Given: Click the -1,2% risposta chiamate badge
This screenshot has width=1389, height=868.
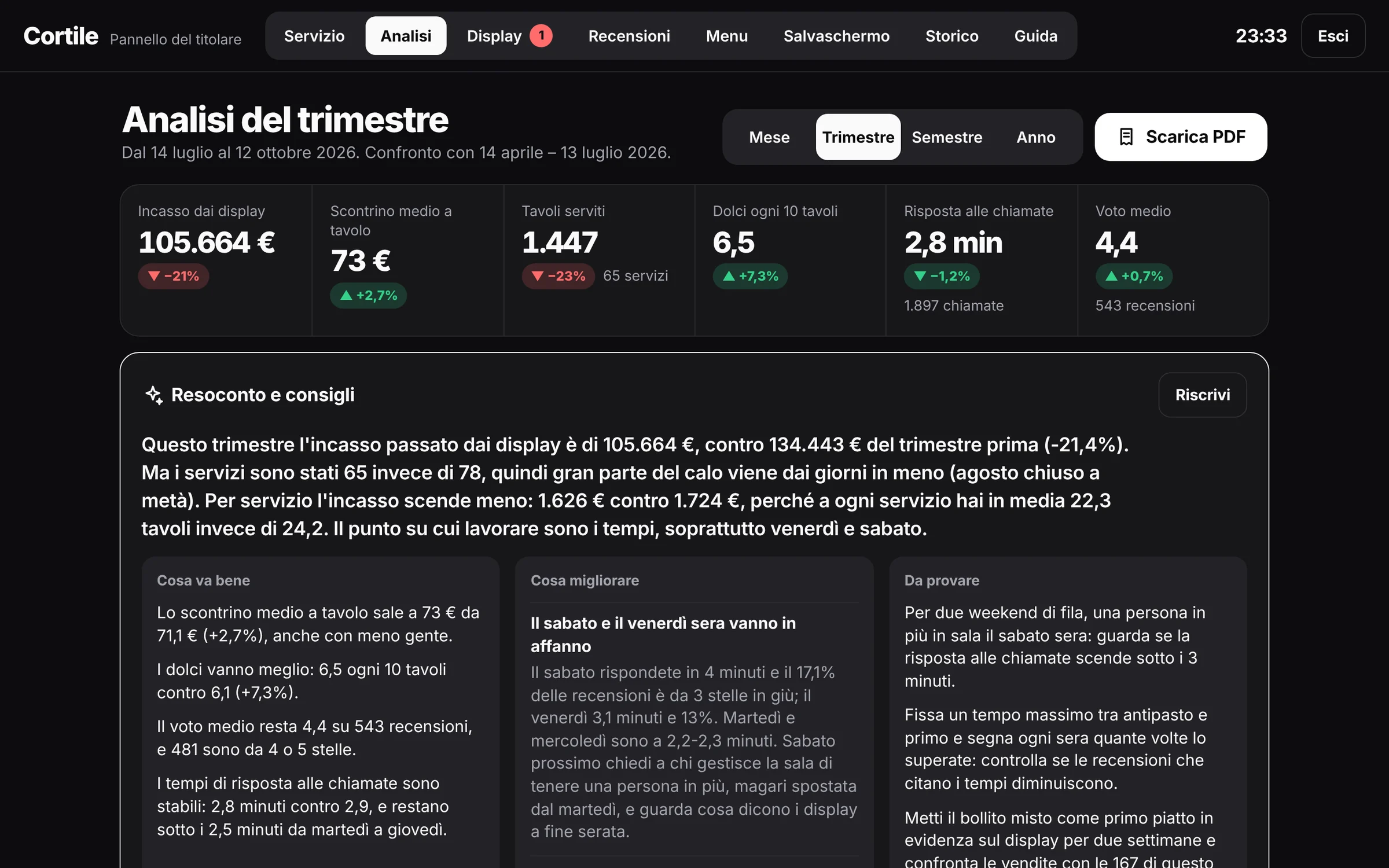Looking at the screenshot, I should 942,276.
